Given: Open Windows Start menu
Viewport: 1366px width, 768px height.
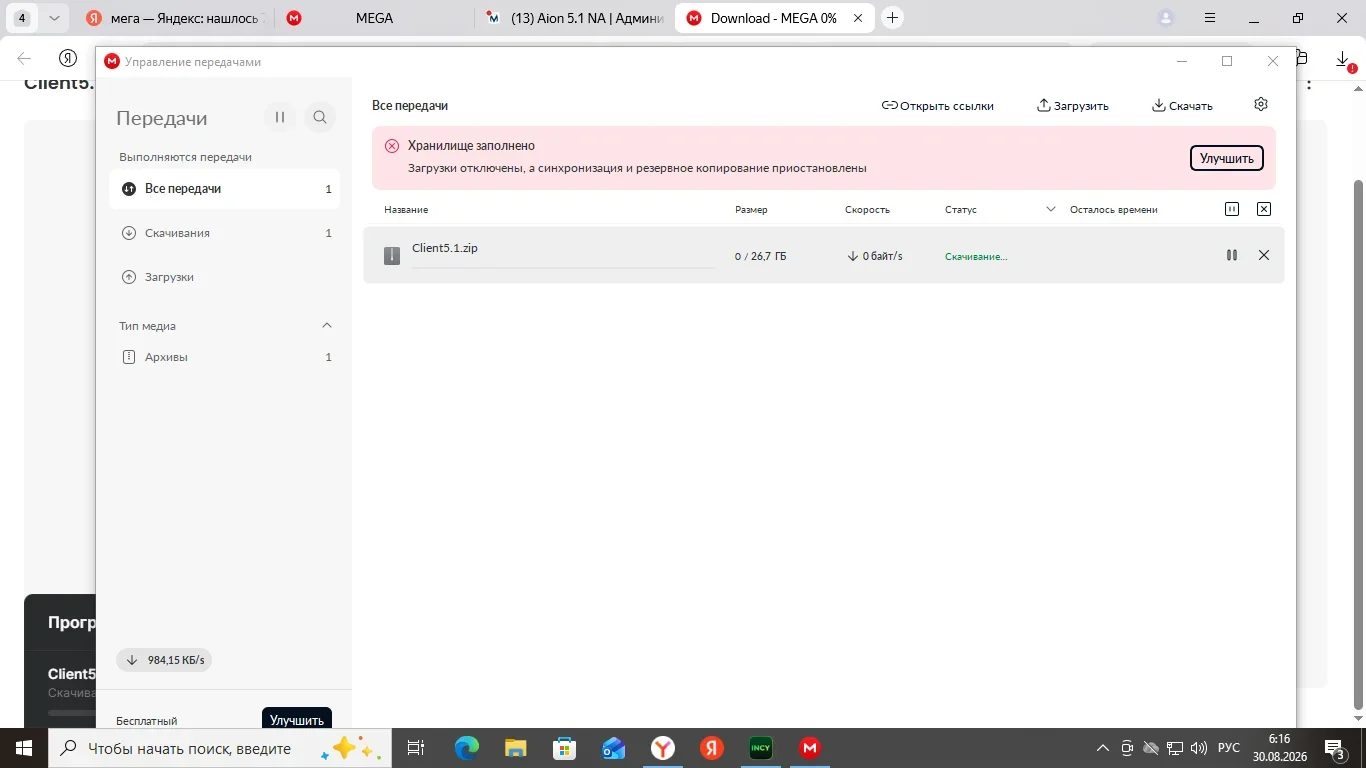Looking at the screenshot, I should (24, 748).
